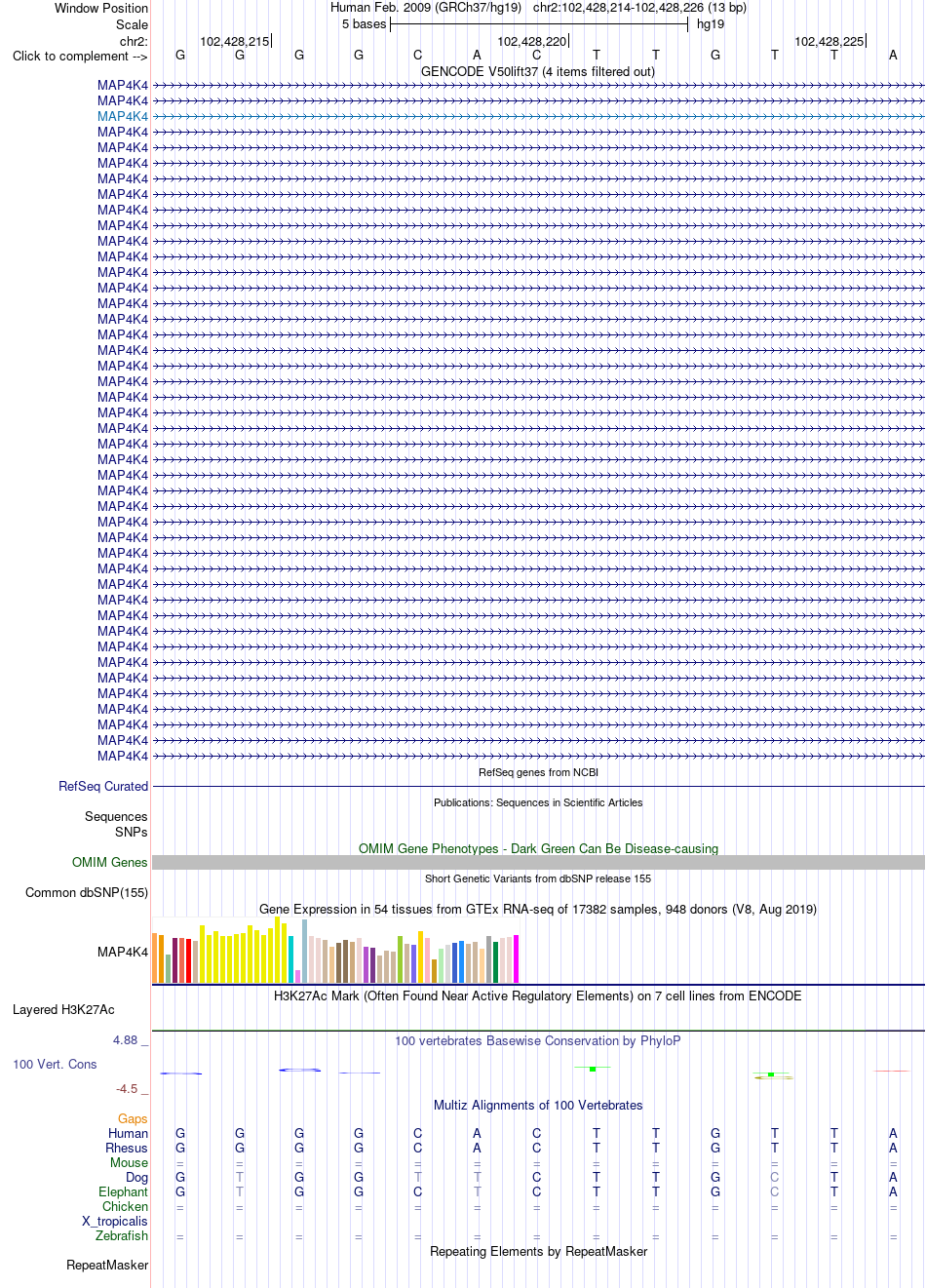
Task: Click the red PhyloP mark at far right
Action: pyautogui.click(x=892, y=1071)
